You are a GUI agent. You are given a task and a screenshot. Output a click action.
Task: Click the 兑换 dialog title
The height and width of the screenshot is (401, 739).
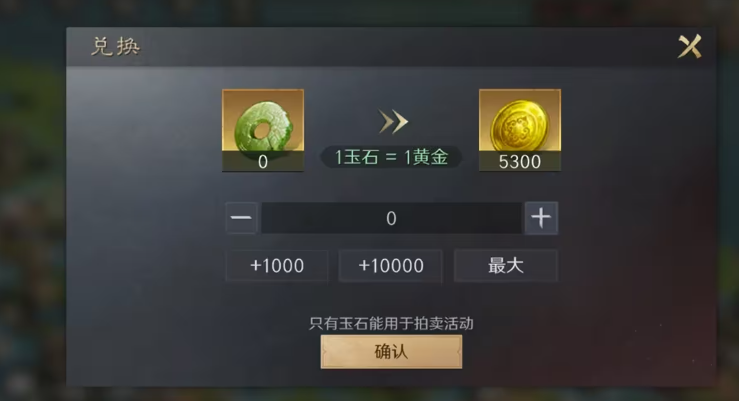pos(115,47)
